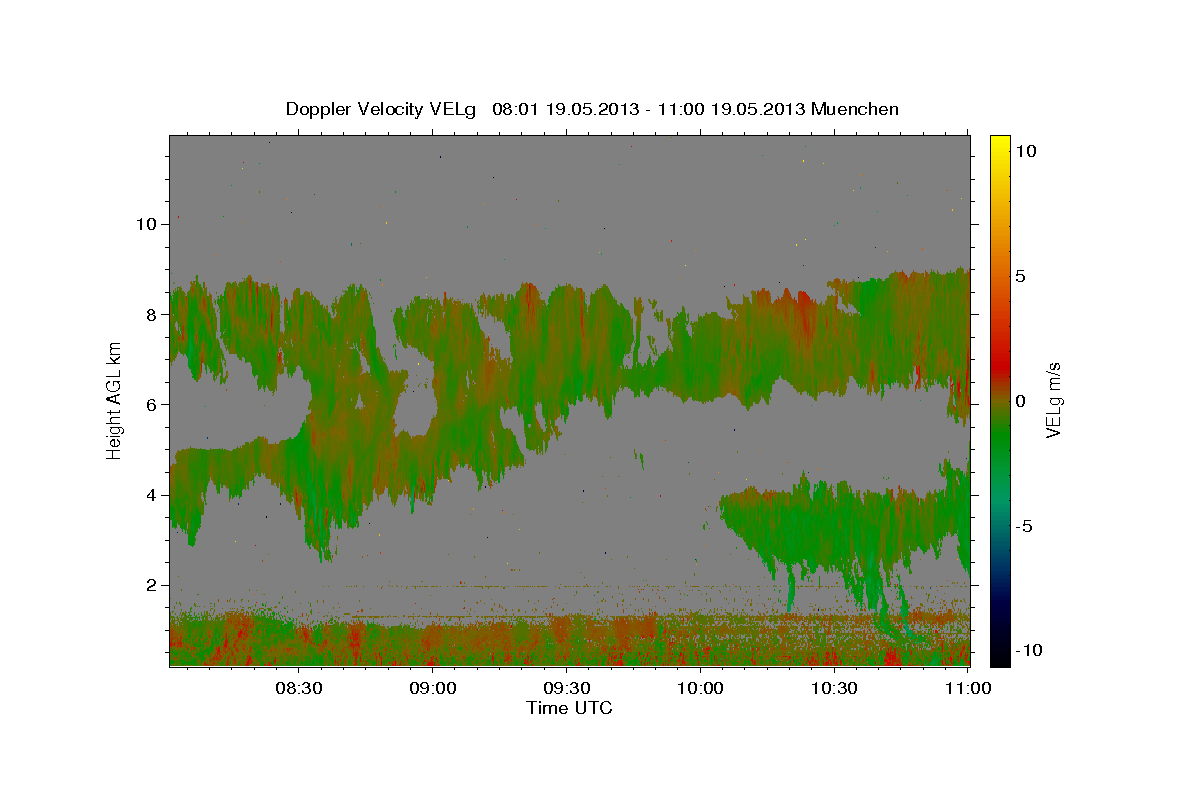Click the 09:00 time tick label
This screenshot has width=1200, height=800.
[x=433, y=688]
